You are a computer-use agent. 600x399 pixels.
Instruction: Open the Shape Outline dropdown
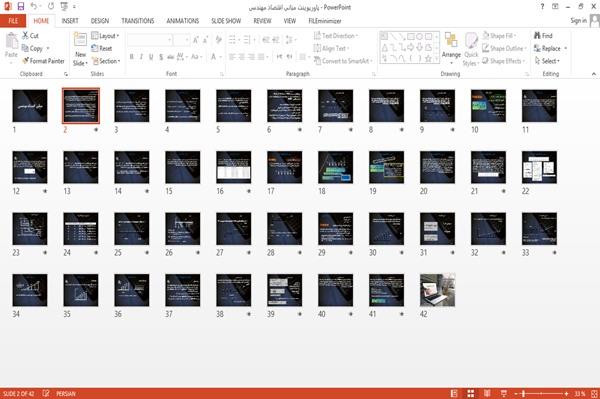[504, 48]
